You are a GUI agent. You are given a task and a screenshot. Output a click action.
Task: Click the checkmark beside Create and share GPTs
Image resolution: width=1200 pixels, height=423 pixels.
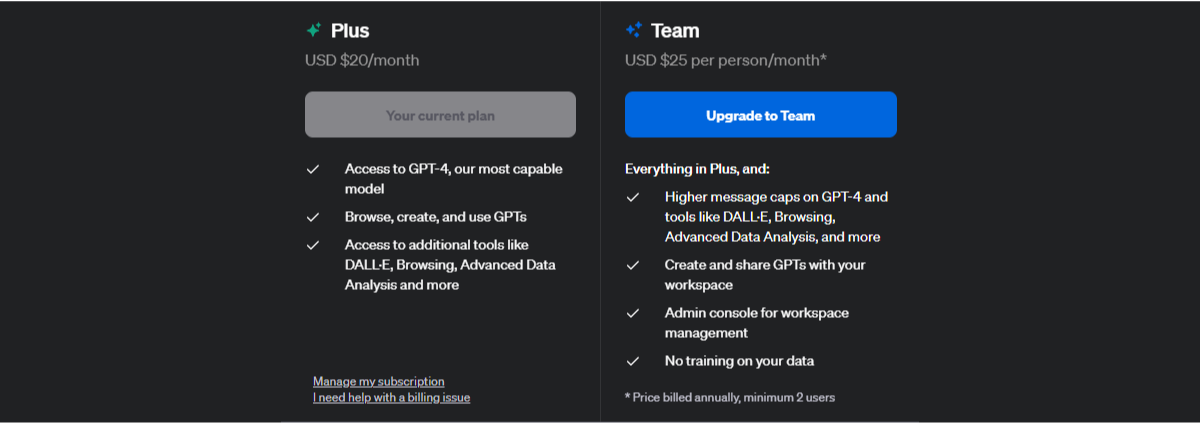[x=633, y=265]
